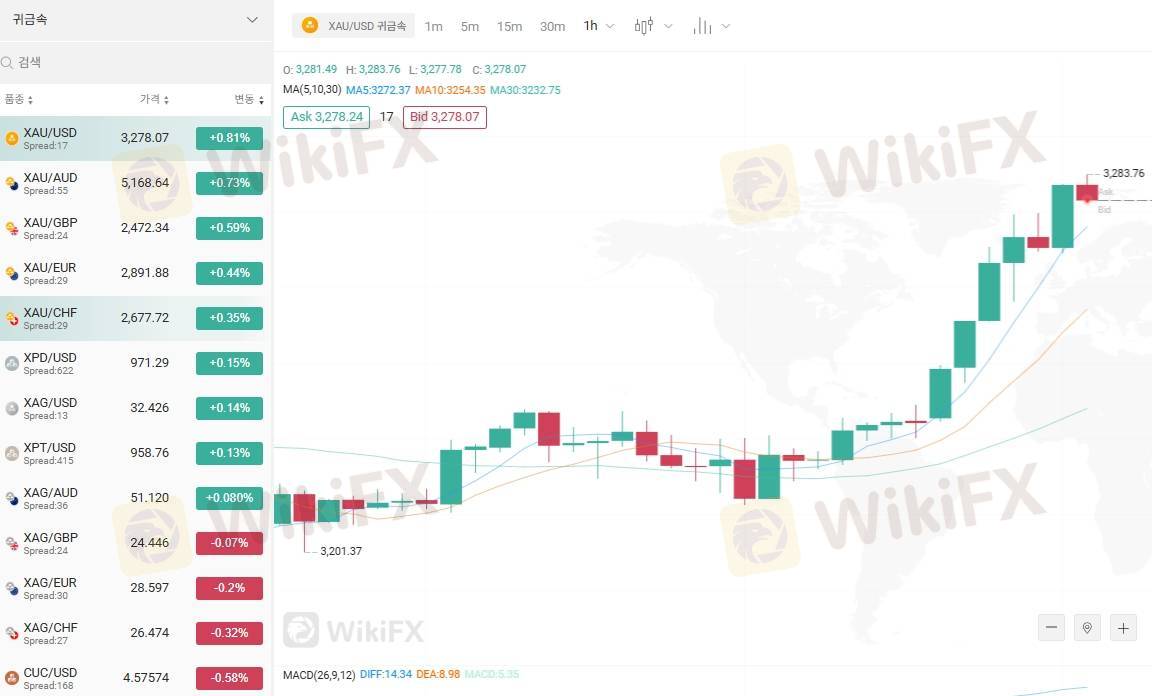The width and height of the screenshot is (1152, 696).
Task: Switch chart to the 15m timeframe
Action: pos(509,26)
